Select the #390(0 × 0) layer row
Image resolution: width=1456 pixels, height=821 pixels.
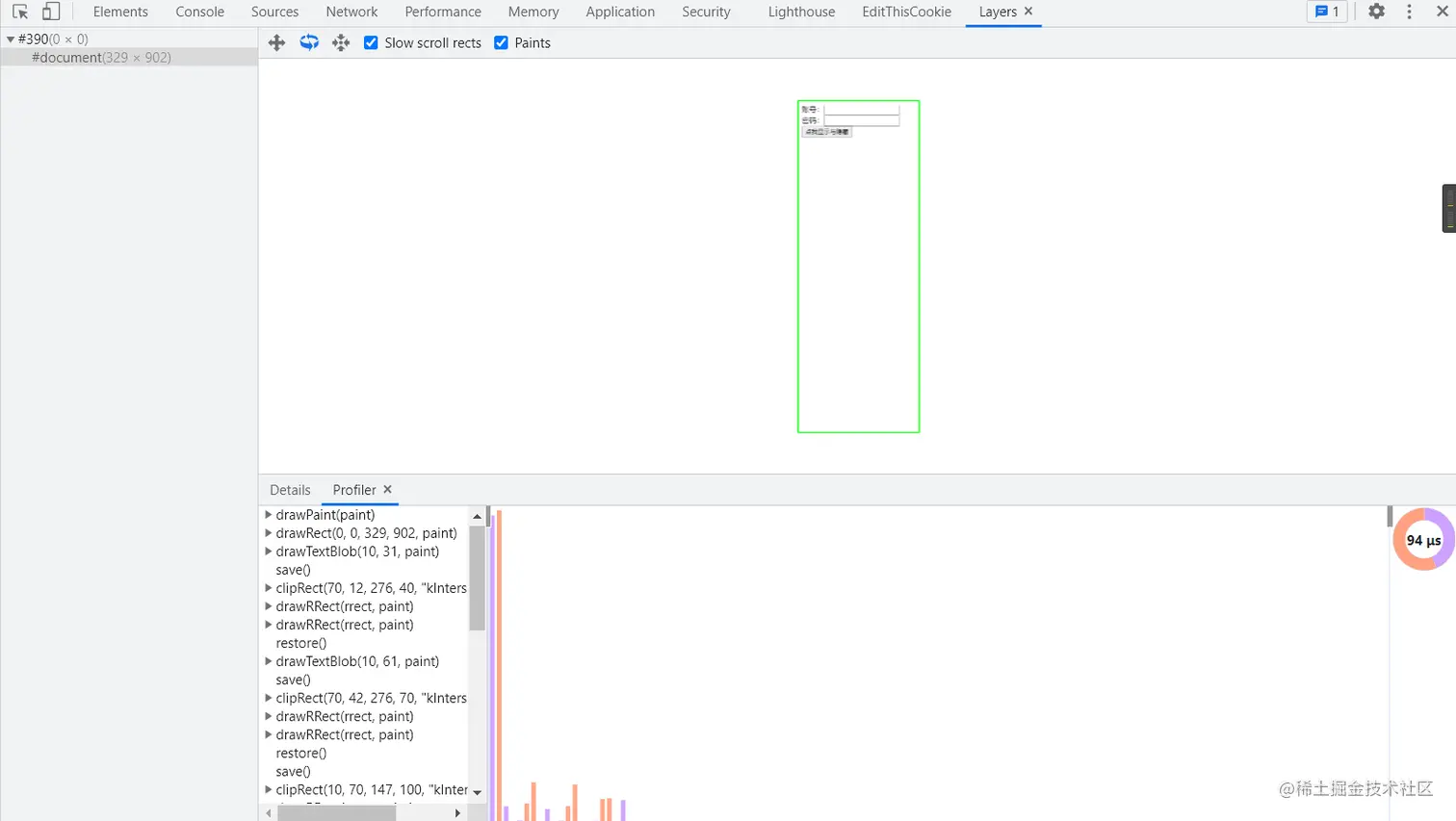coord(129,39)
